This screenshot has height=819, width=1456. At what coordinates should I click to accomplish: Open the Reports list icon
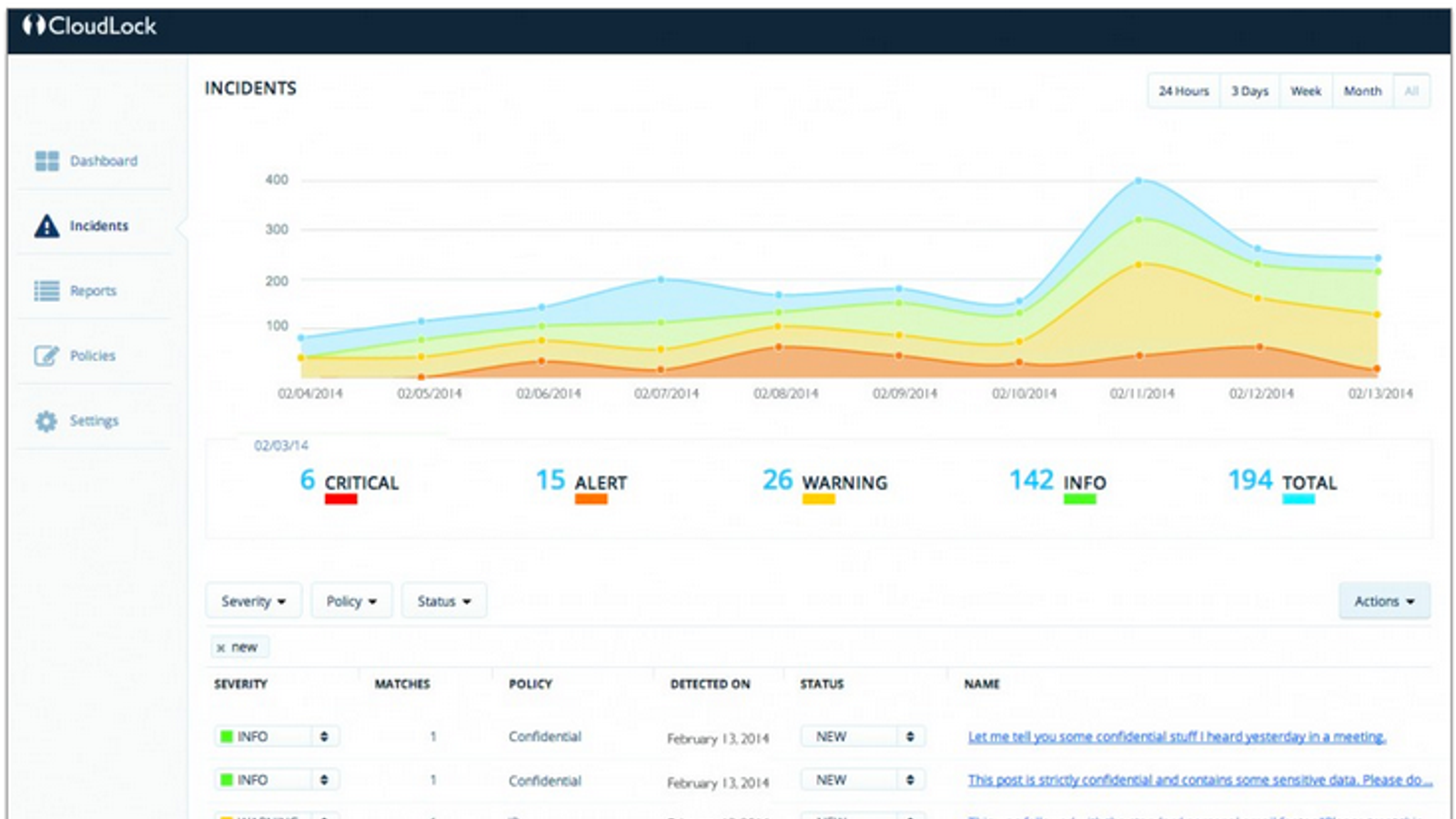click(46, 290)
